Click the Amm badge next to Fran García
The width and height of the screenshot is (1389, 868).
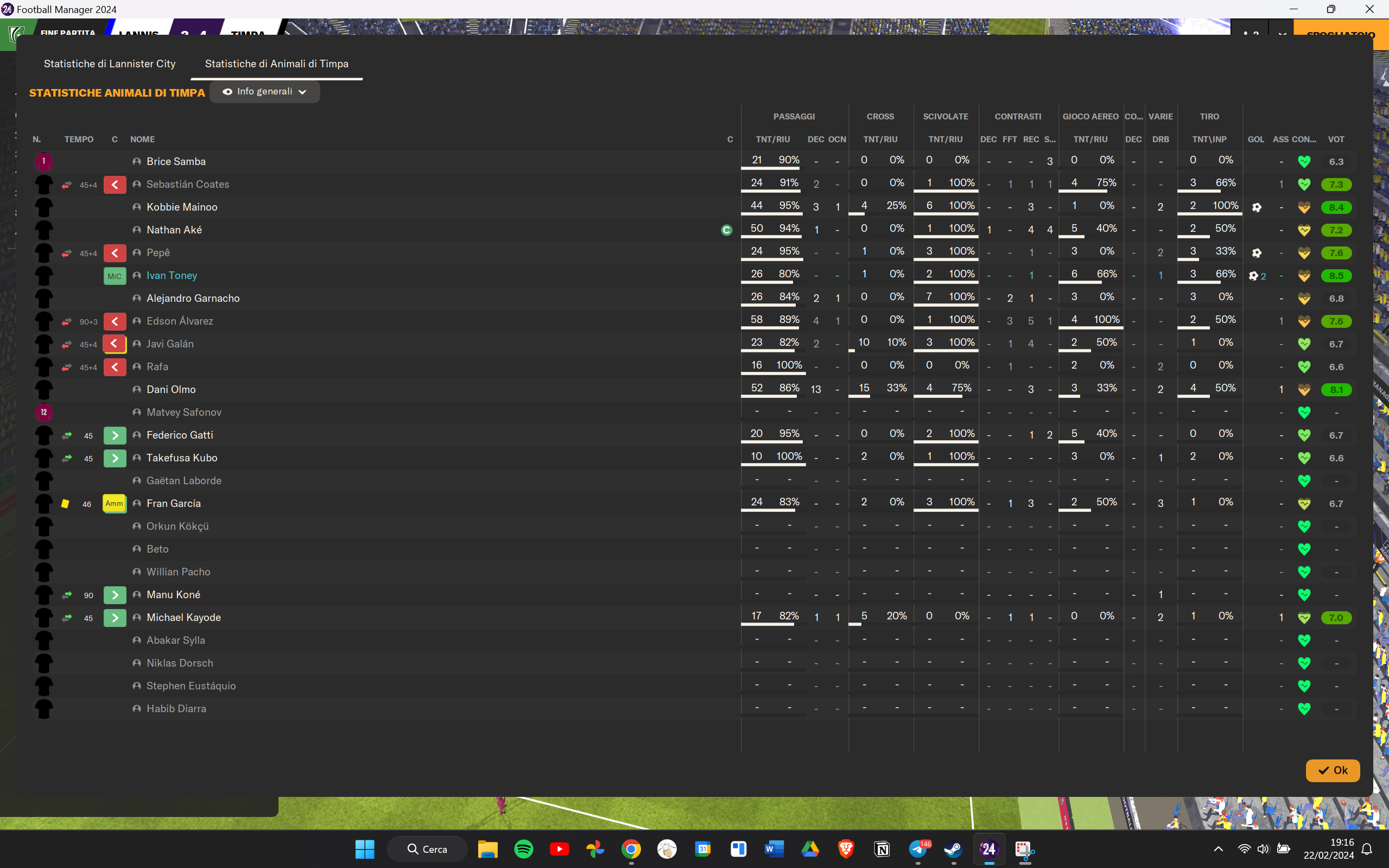[114, 503]
